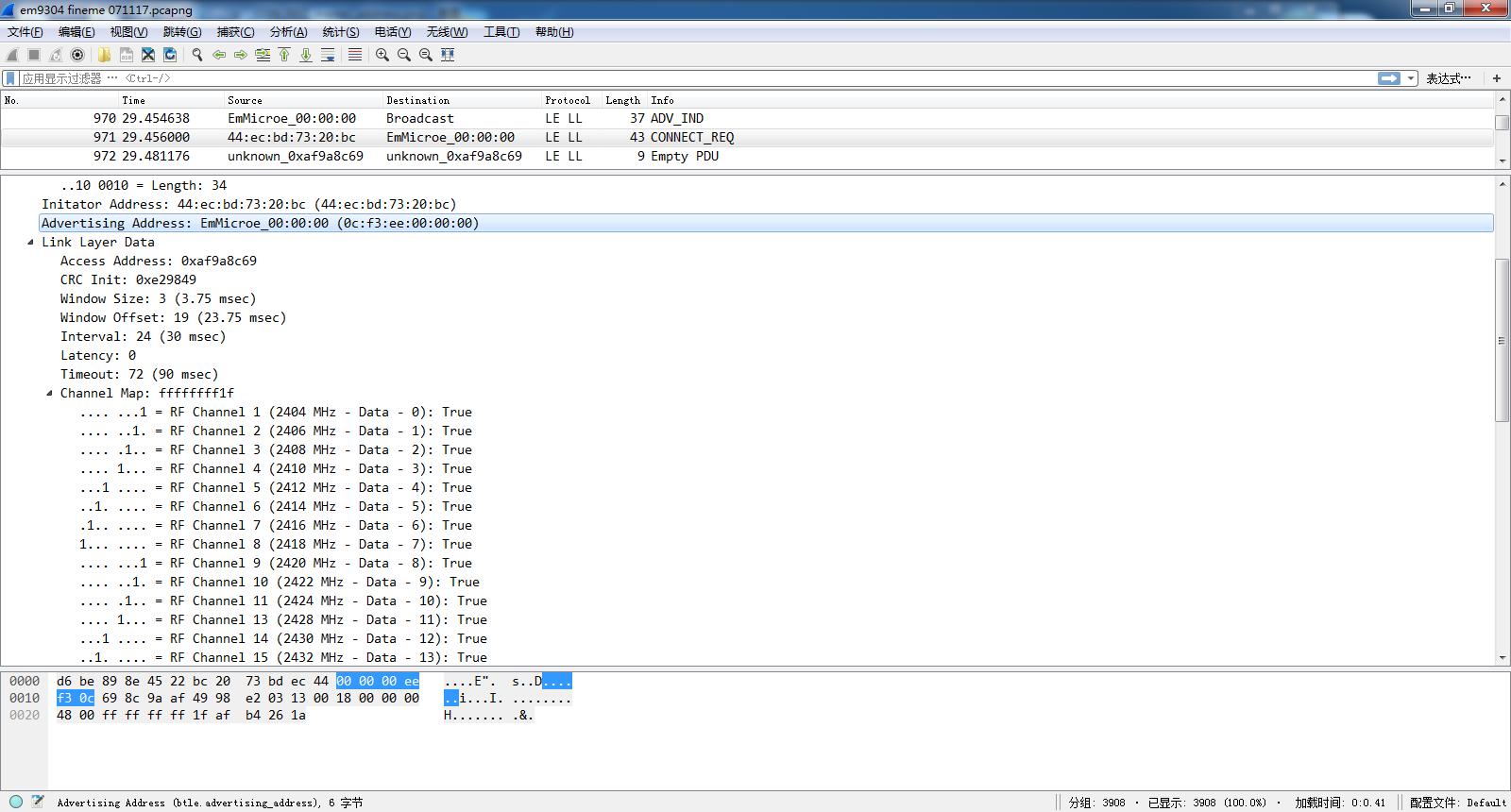Viewport: 1511px width, 812px height.
Task: Open display filter history dropdown arrow
Action: (x=1411, y=78)
